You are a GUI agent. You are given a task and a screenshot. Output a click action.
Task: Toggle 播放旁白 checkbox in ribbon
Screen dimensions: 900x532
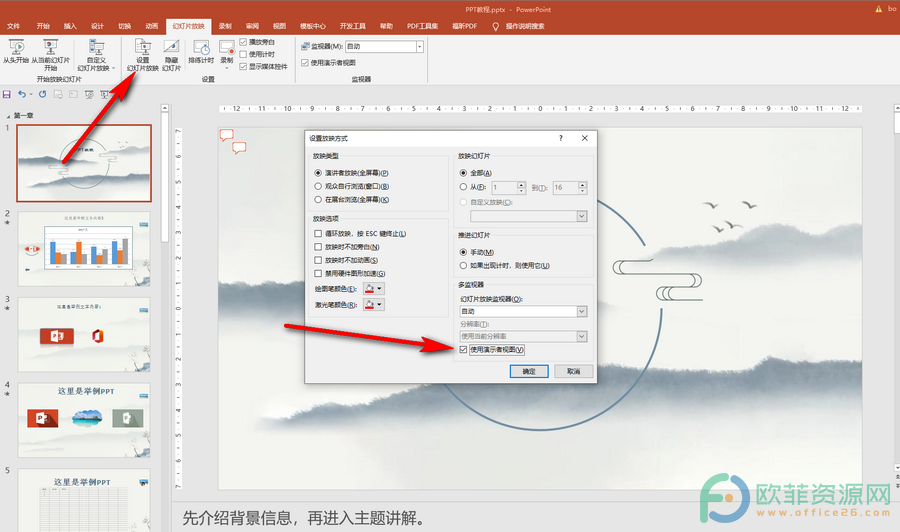[243, 42]
